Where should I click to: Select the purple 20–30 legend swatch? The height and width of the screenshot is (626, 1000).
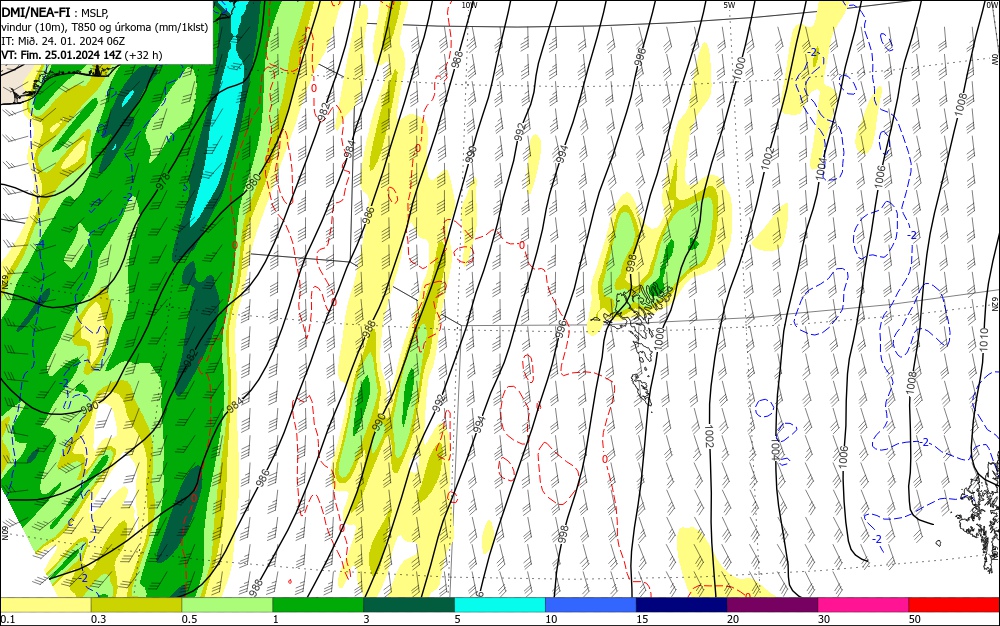coord(772,605)
